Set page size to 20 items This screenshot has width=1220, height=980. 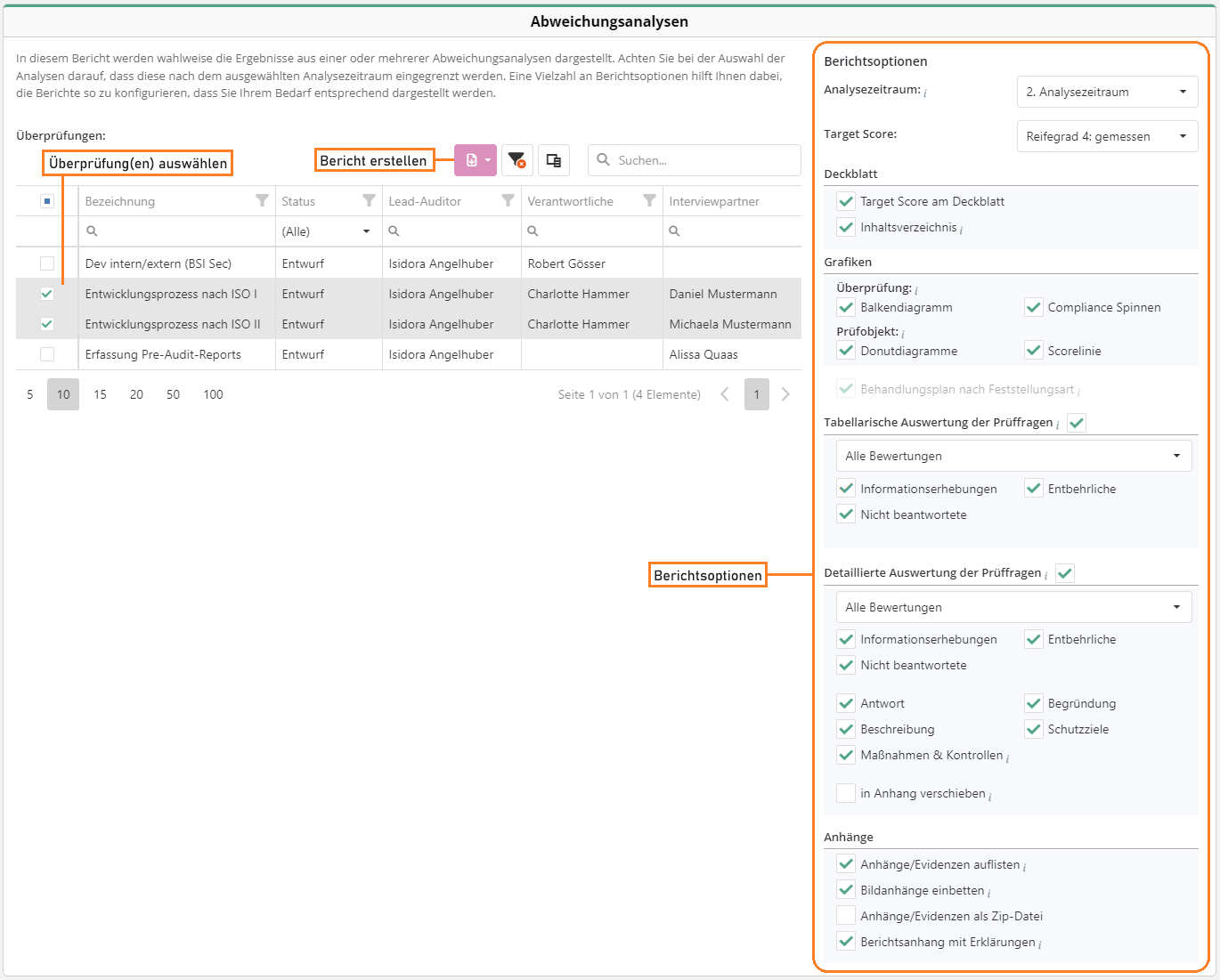[x=136, y=394]
